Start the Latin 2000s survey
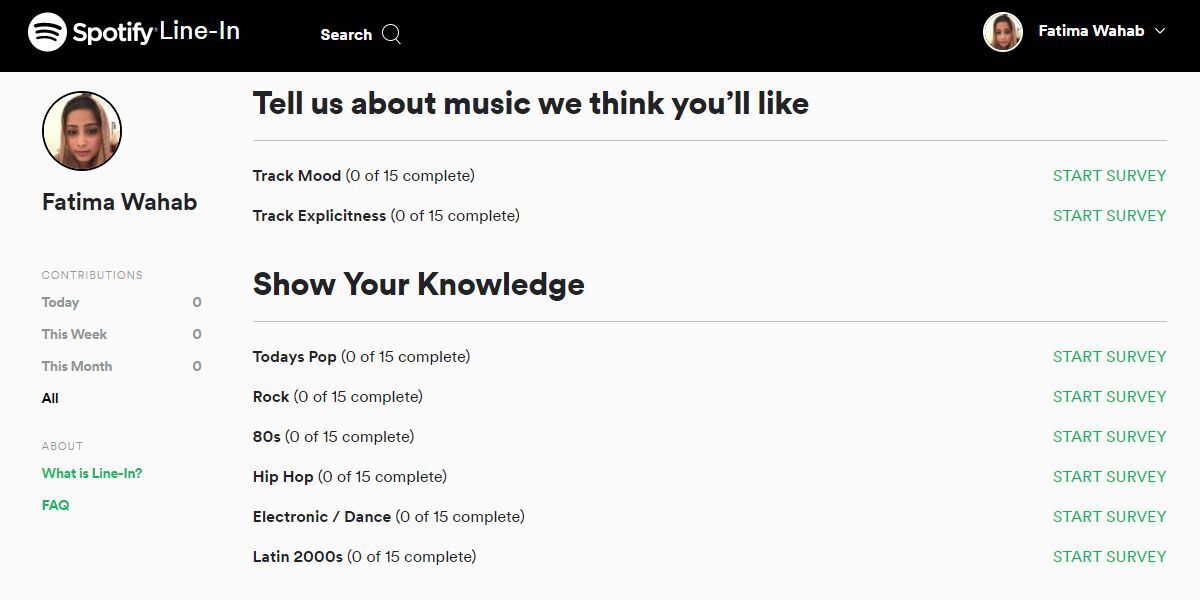 click(x=1109, y=557)
